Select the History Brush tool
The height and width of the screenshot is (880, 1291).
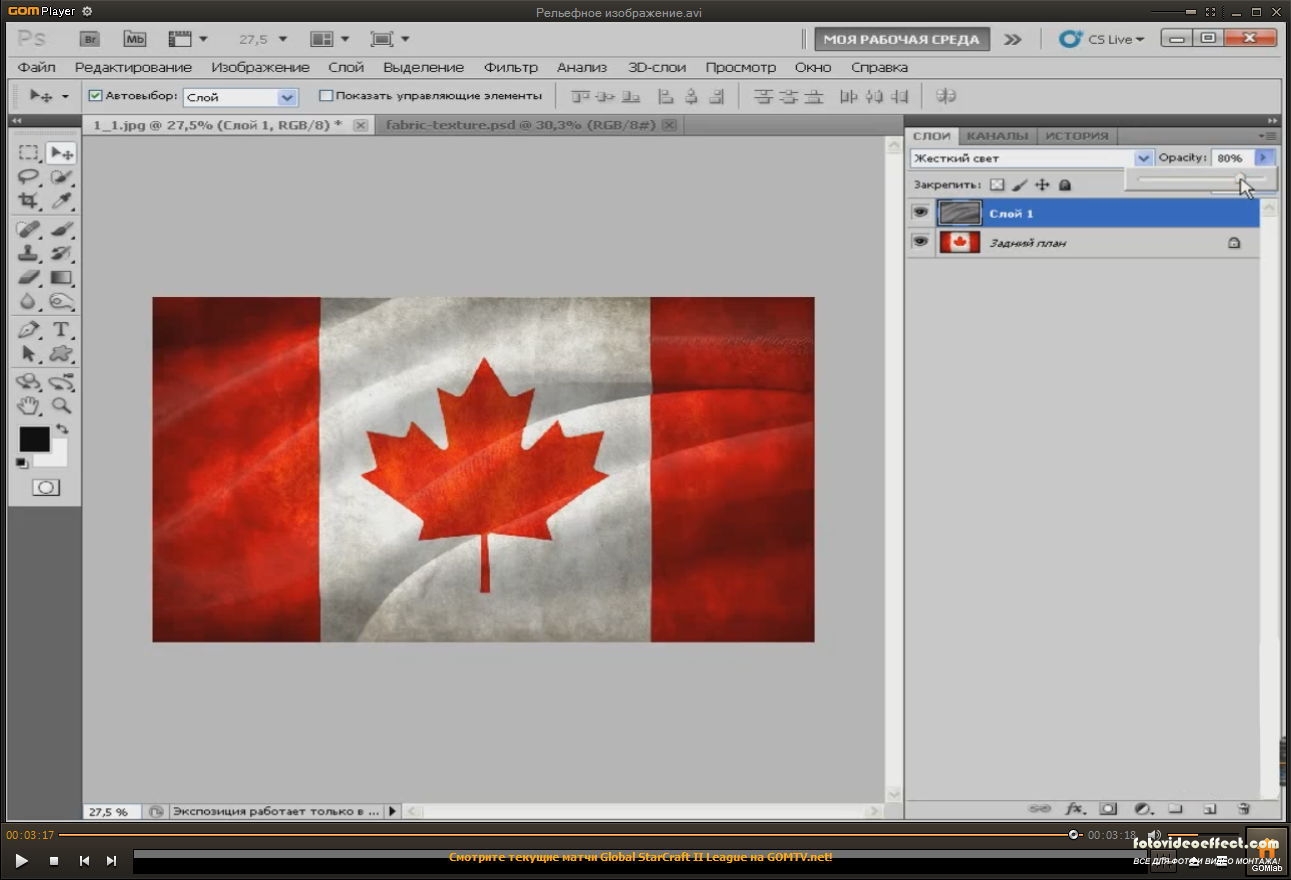tap(61, 253)
